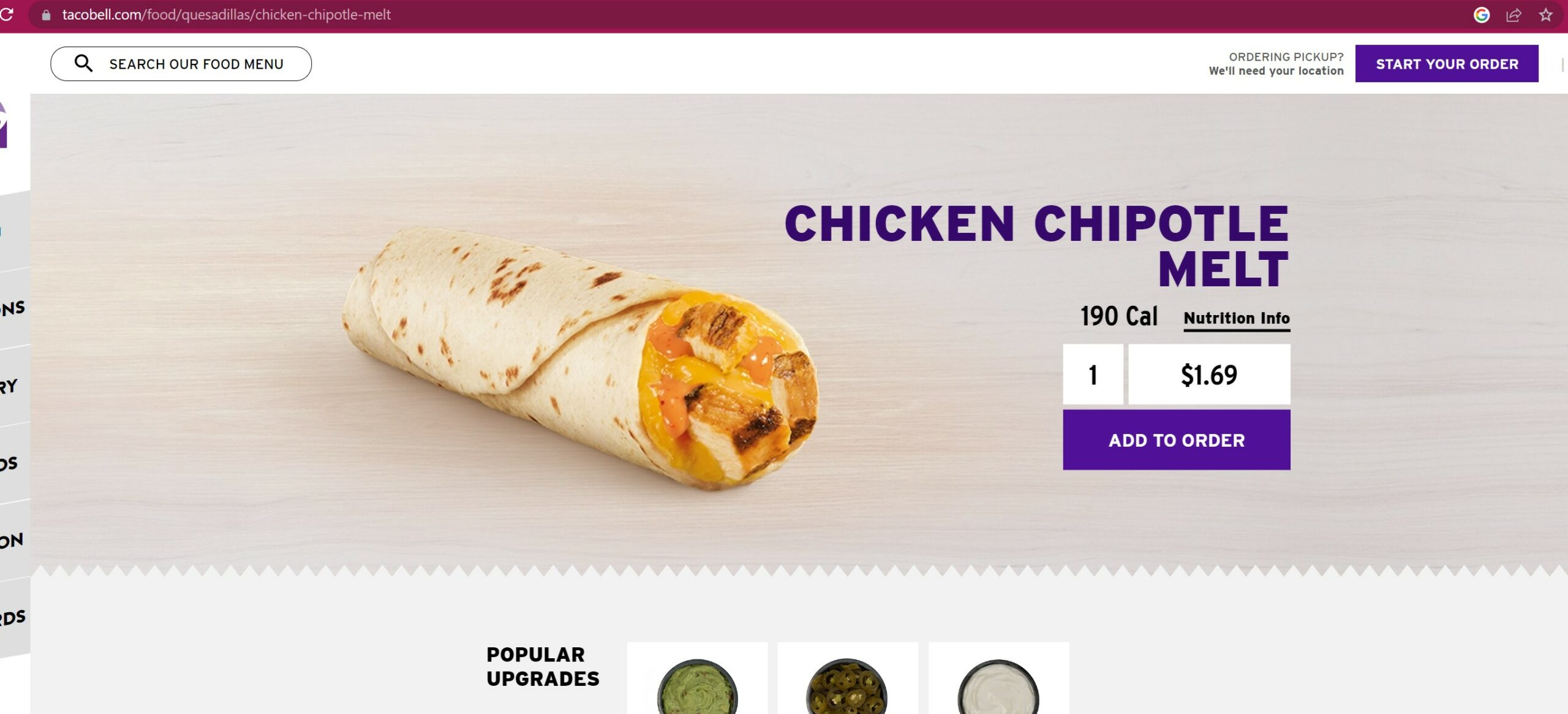Click the Taco Bell logo at left edge
The height and width of the screenshot is (714, 1568).
pyautogui.click(x=3, y=125)
